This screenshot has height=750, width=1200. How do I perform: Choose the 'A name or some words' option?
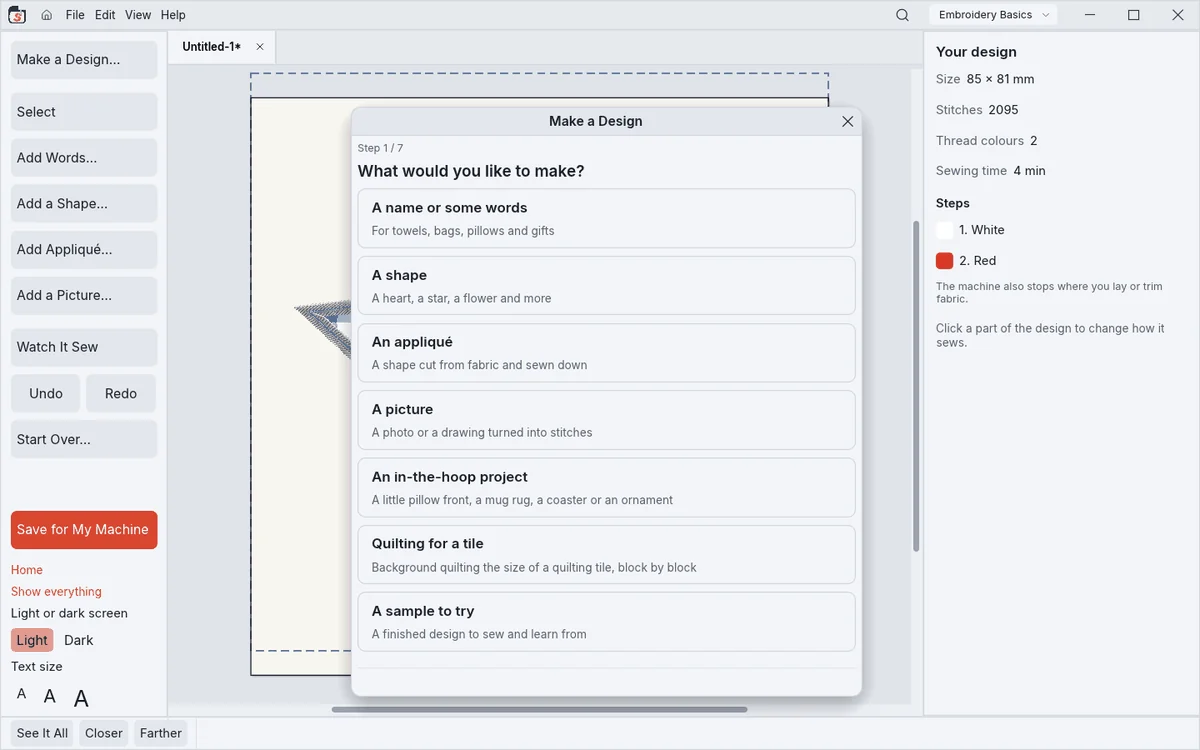pos(606,218)
